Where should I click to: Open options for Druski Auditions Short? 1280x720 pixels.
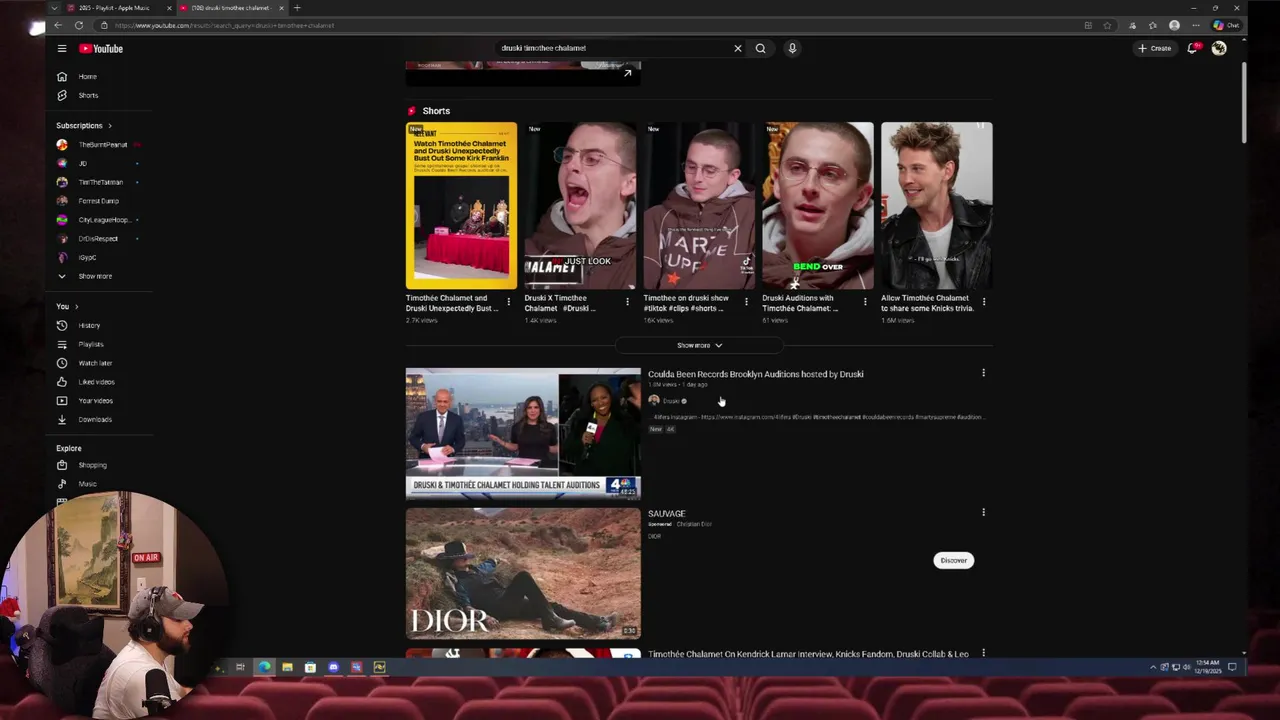(865, 301)
